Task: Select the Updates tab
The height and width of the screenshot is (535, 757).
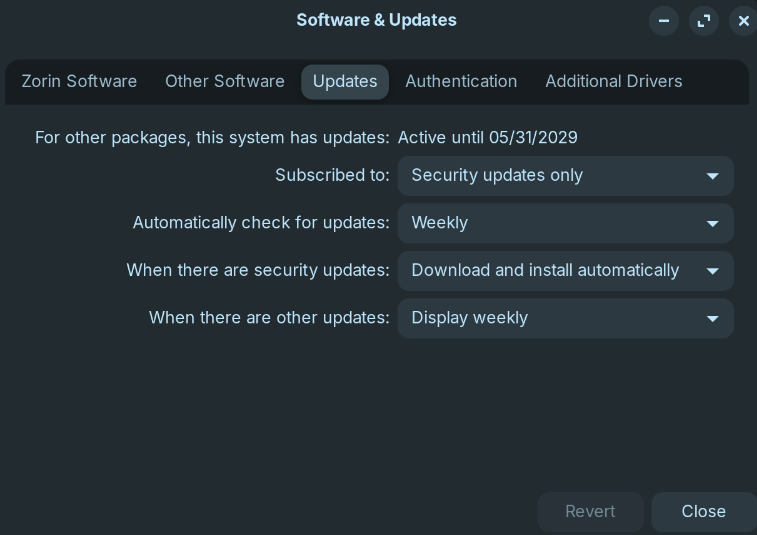Action: pos(345,82)
